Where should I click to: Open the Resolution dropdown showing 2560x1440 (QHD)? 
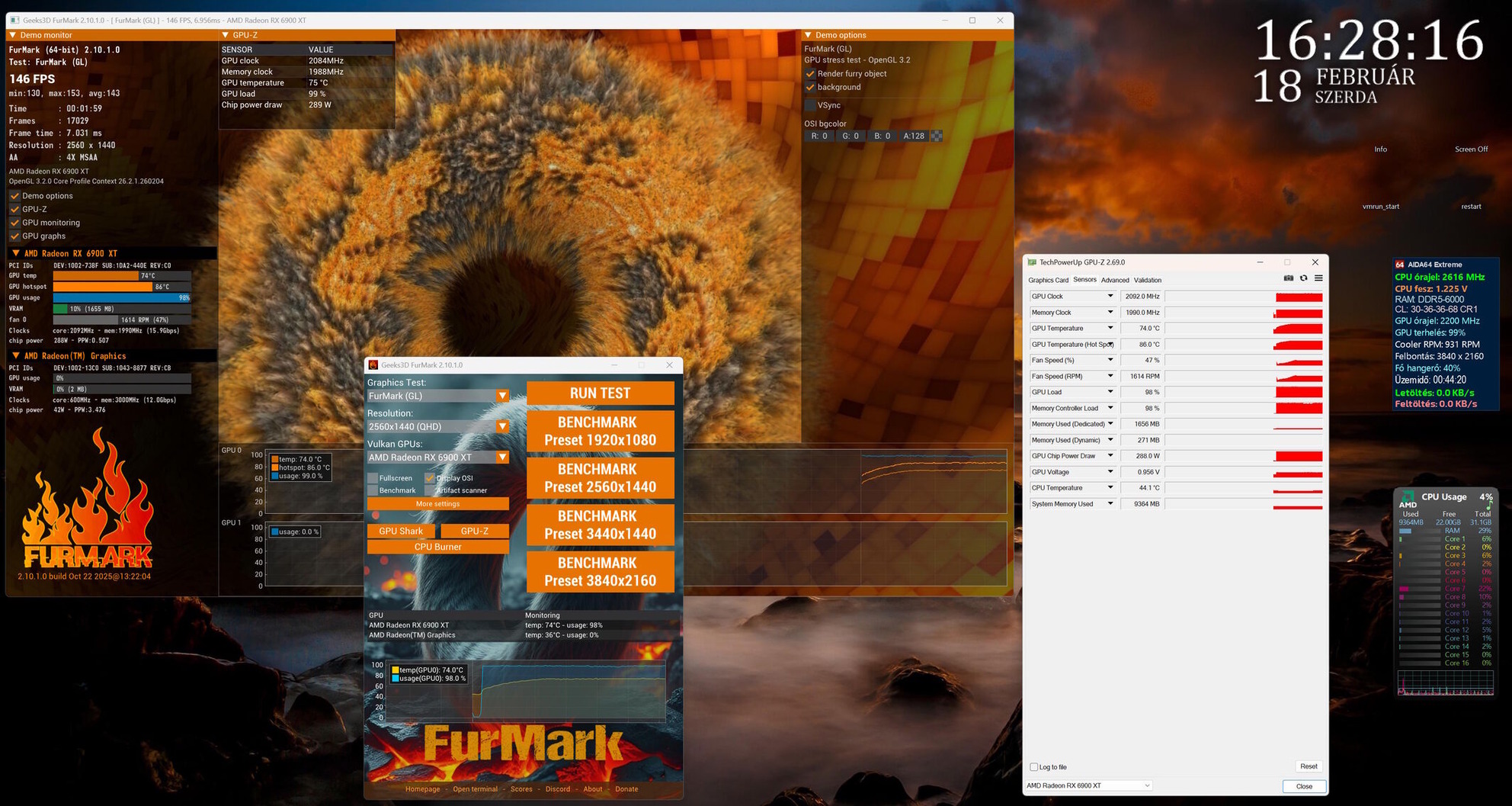[438, 427]
